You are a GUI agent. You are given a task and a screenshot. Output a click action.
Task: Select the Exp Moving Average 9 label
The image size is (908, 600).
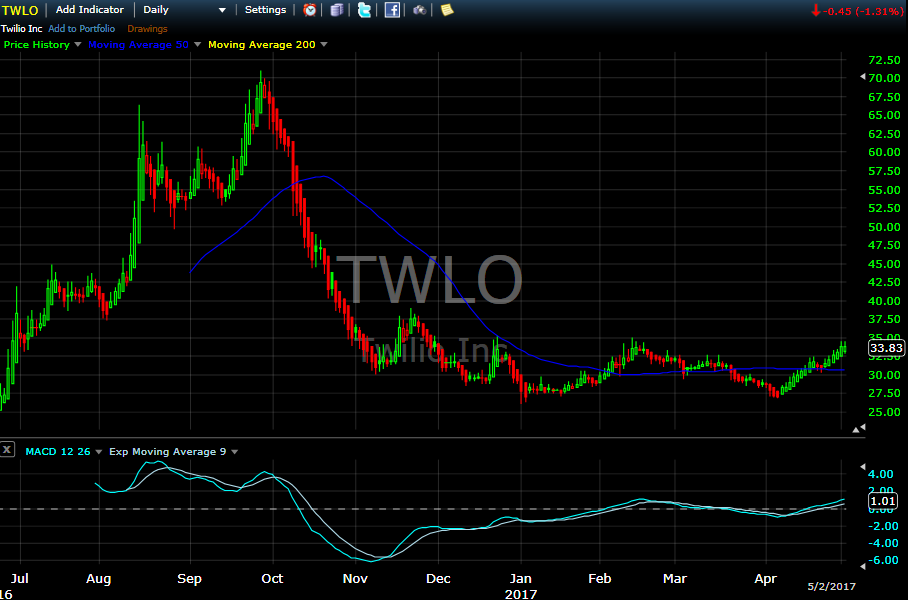167,452
